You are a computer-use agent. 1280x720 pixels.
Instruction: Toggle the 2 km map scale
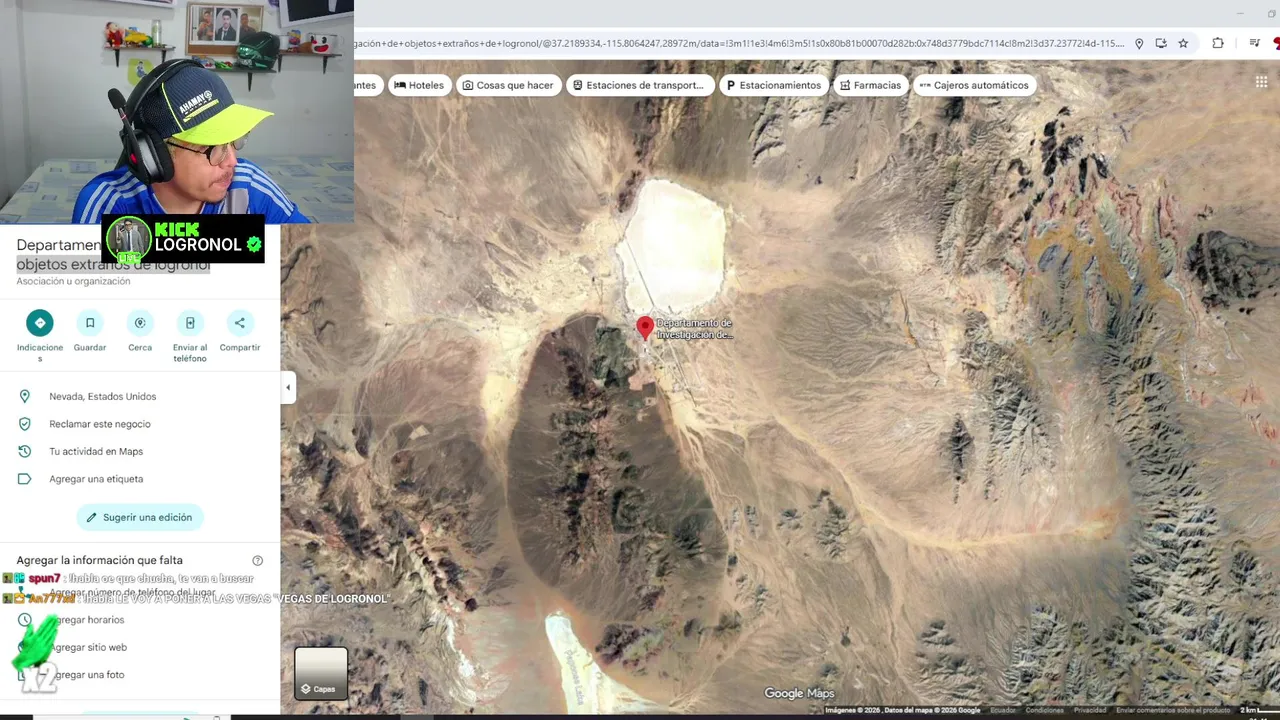tap(1258, 710)
